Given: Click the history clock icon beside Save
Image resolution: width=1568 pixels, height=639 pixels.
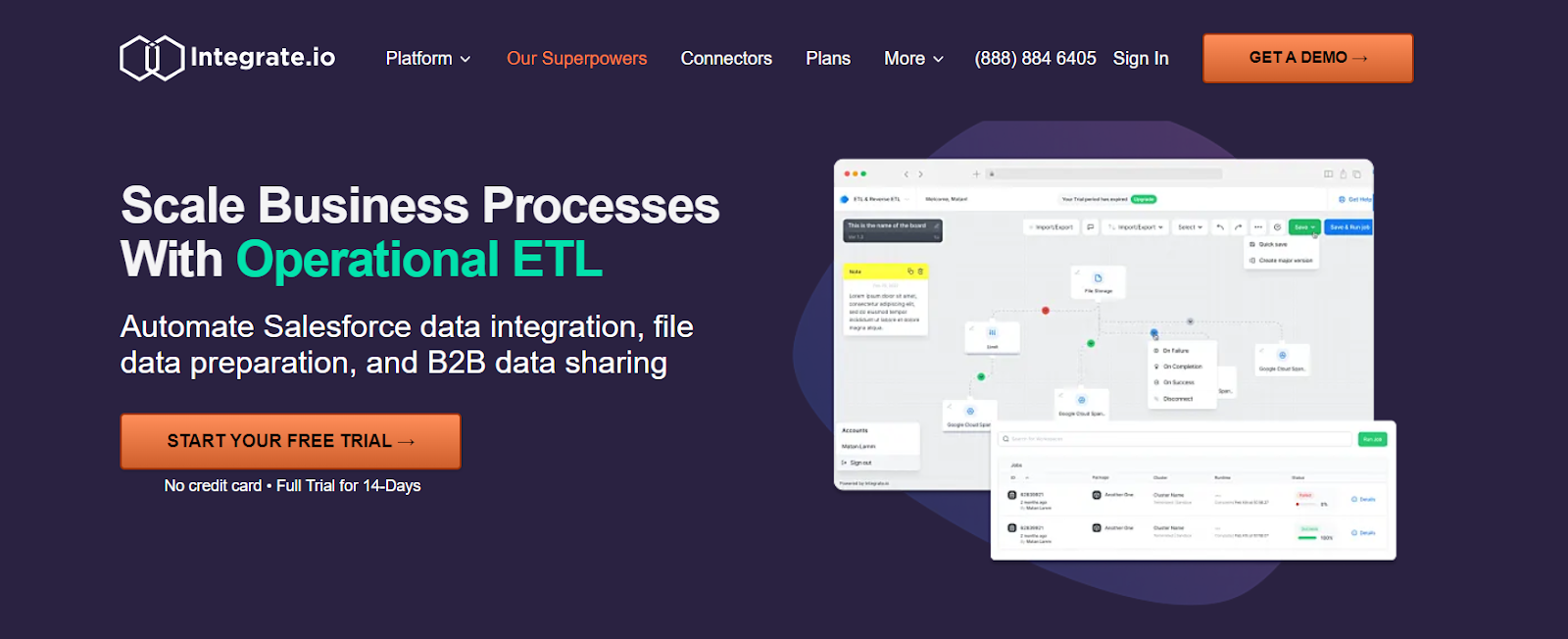Looking at the screenshot, I should [x=1277, y=227].
